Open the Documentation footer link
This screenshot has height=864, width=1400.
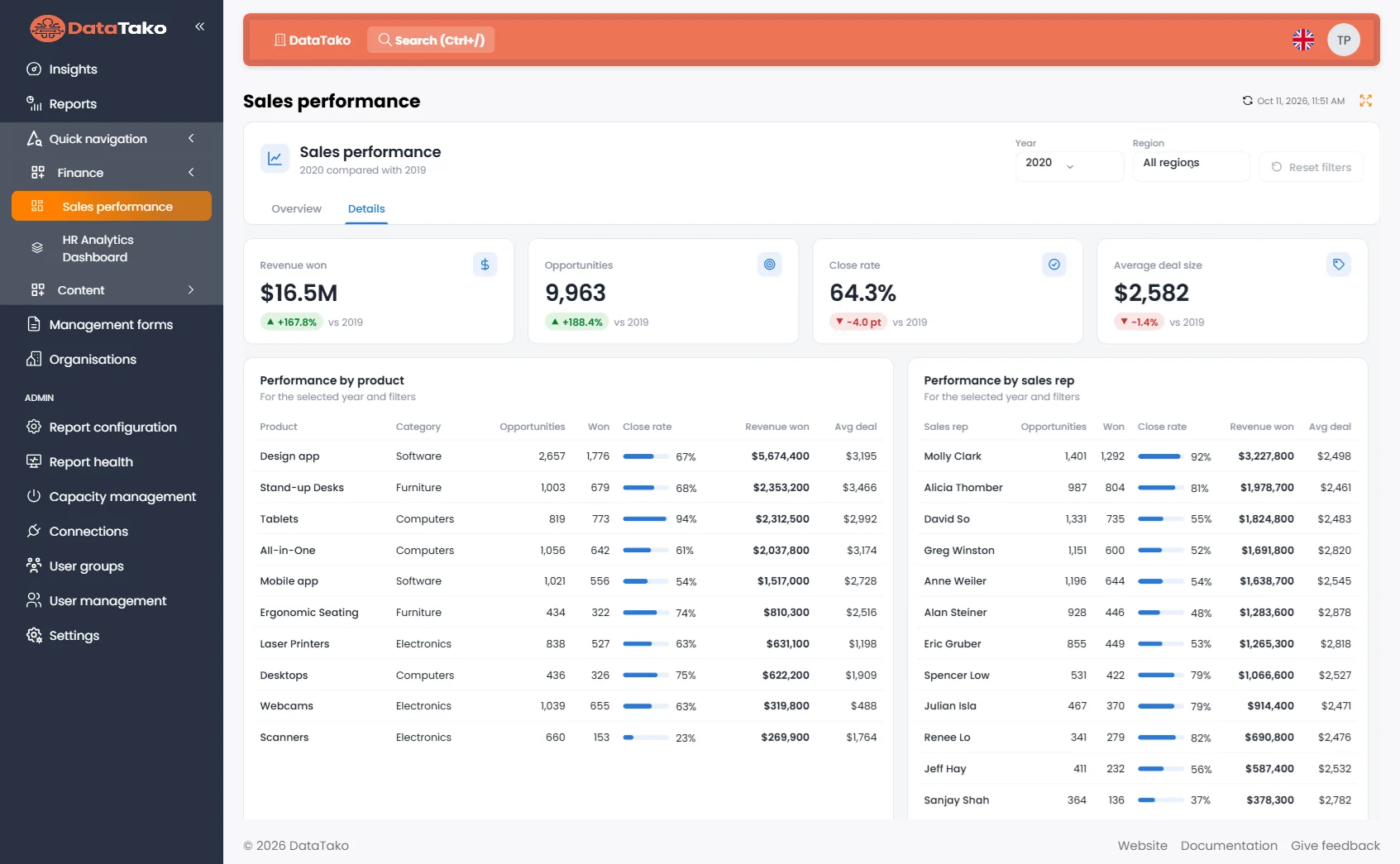[x=1229, y=846]
